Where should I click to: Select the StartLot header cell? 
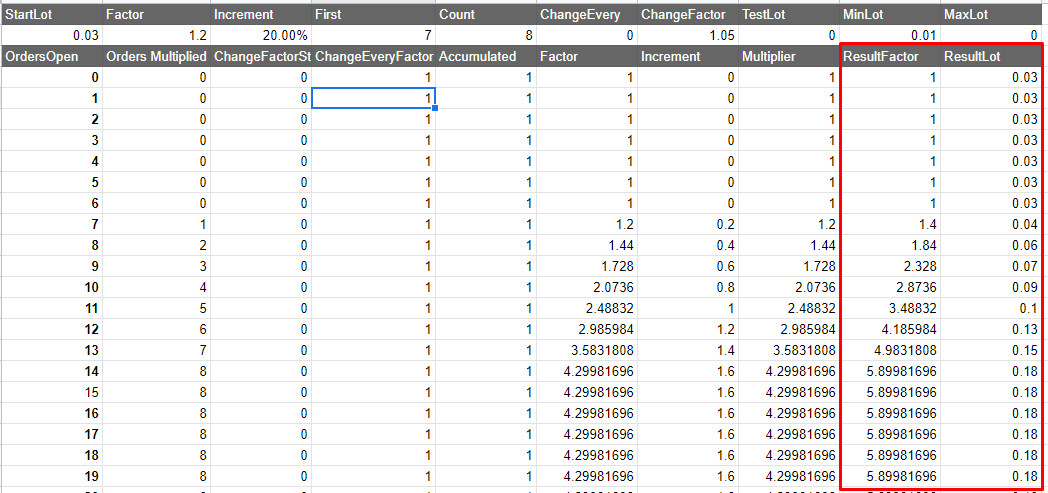tap(52, 13)
